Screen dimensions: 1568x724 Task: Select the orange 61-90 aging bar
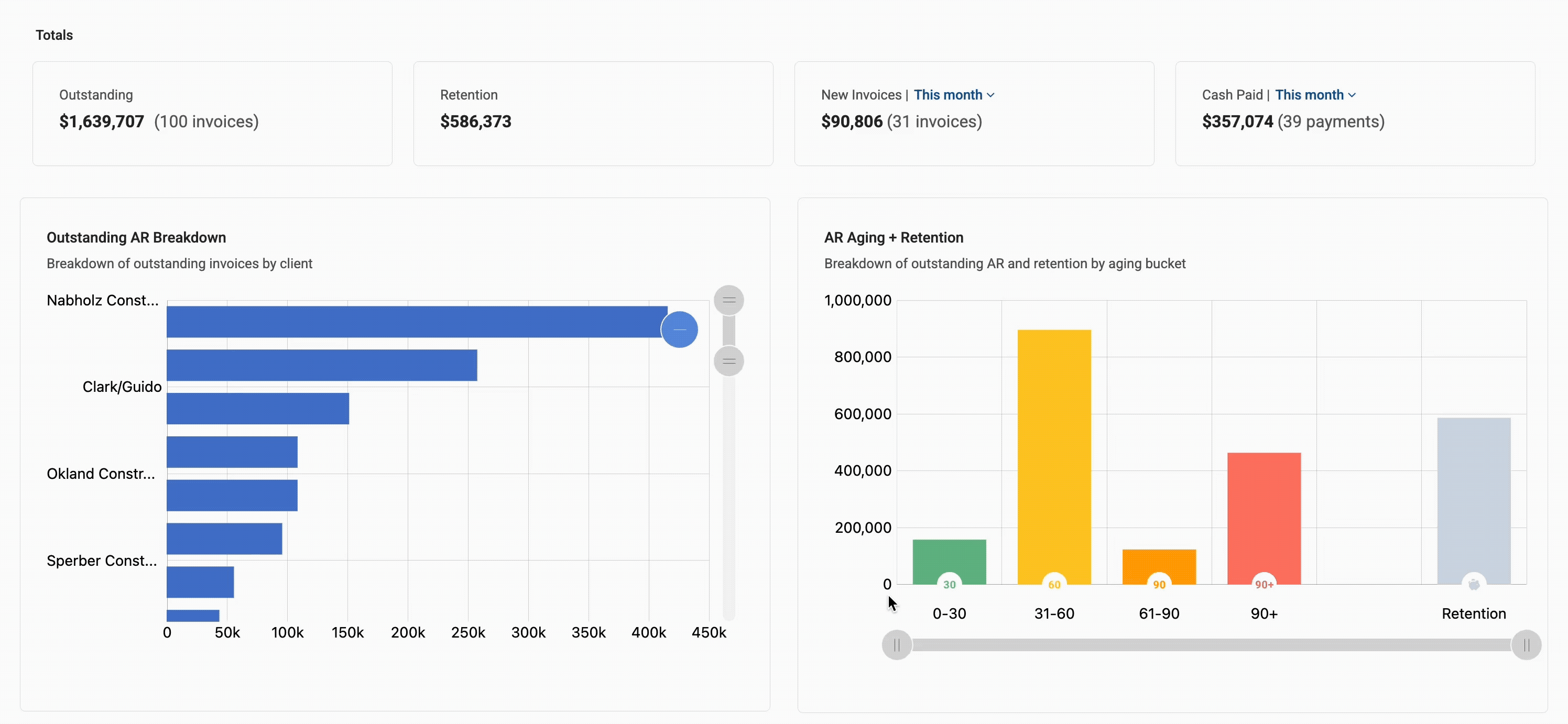tap(1159, 566)
